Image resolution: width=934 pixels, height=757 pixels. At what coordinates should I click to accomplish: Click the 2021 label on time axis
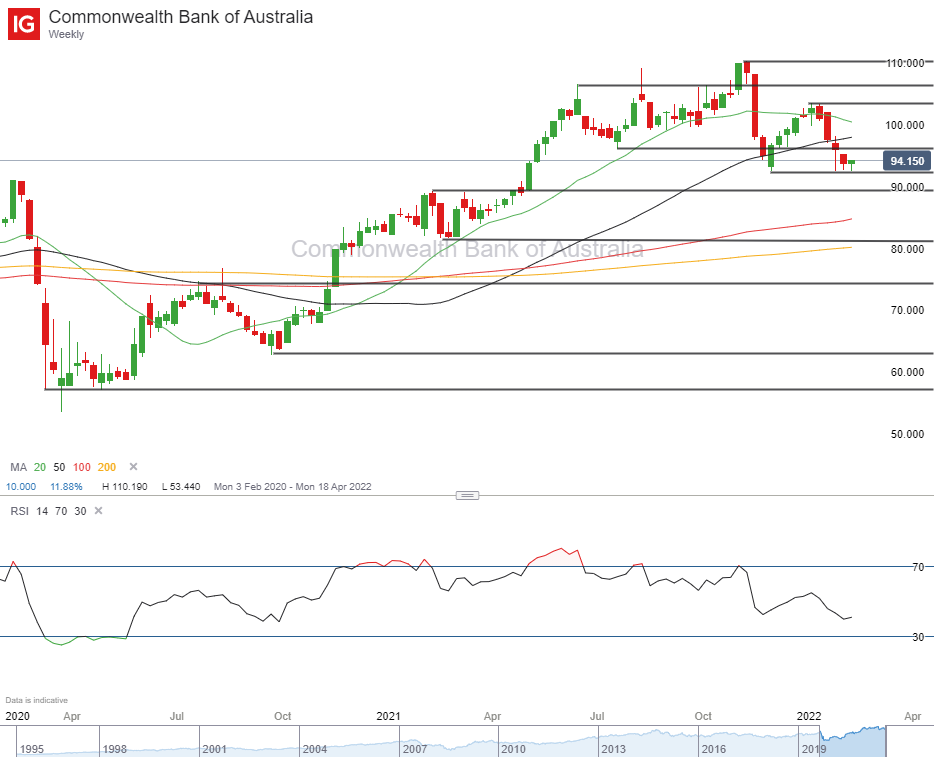(x=388, y=716)
